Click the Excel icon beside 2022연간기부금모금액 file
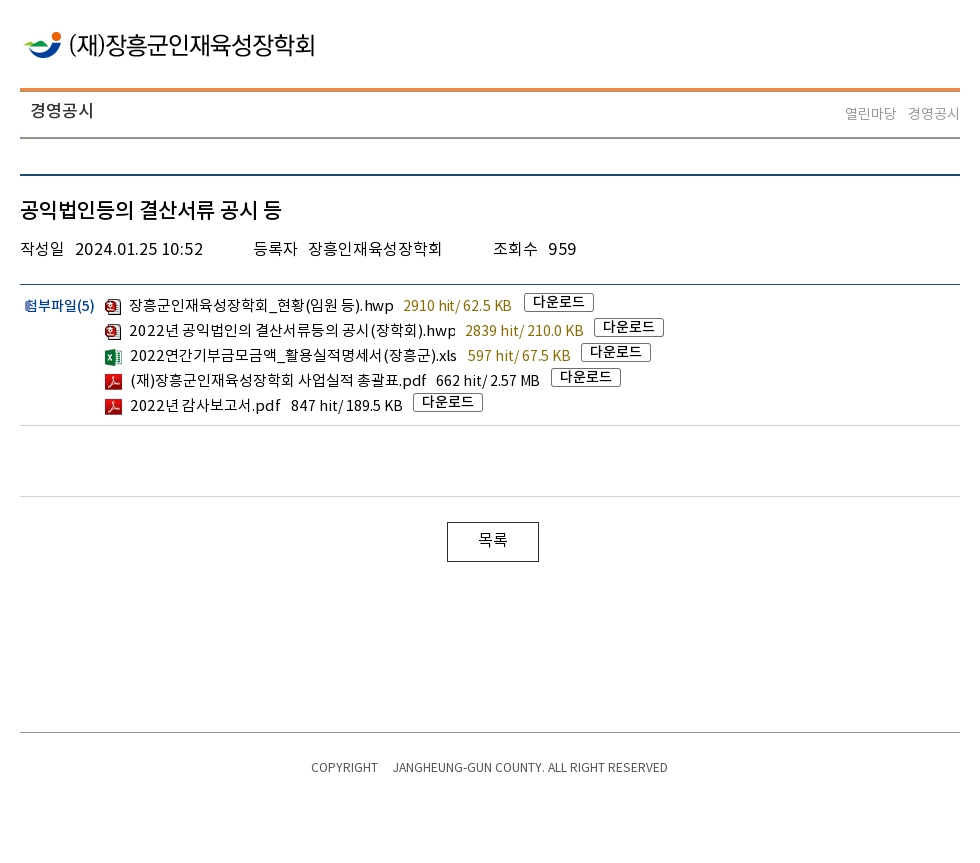Viewport: 980px width, 863px height. coord(113,356)
